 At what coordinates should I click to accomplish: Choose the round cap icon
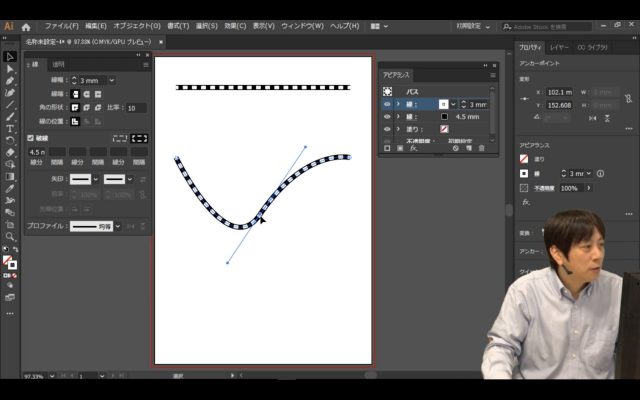click(x=87, y=94)
